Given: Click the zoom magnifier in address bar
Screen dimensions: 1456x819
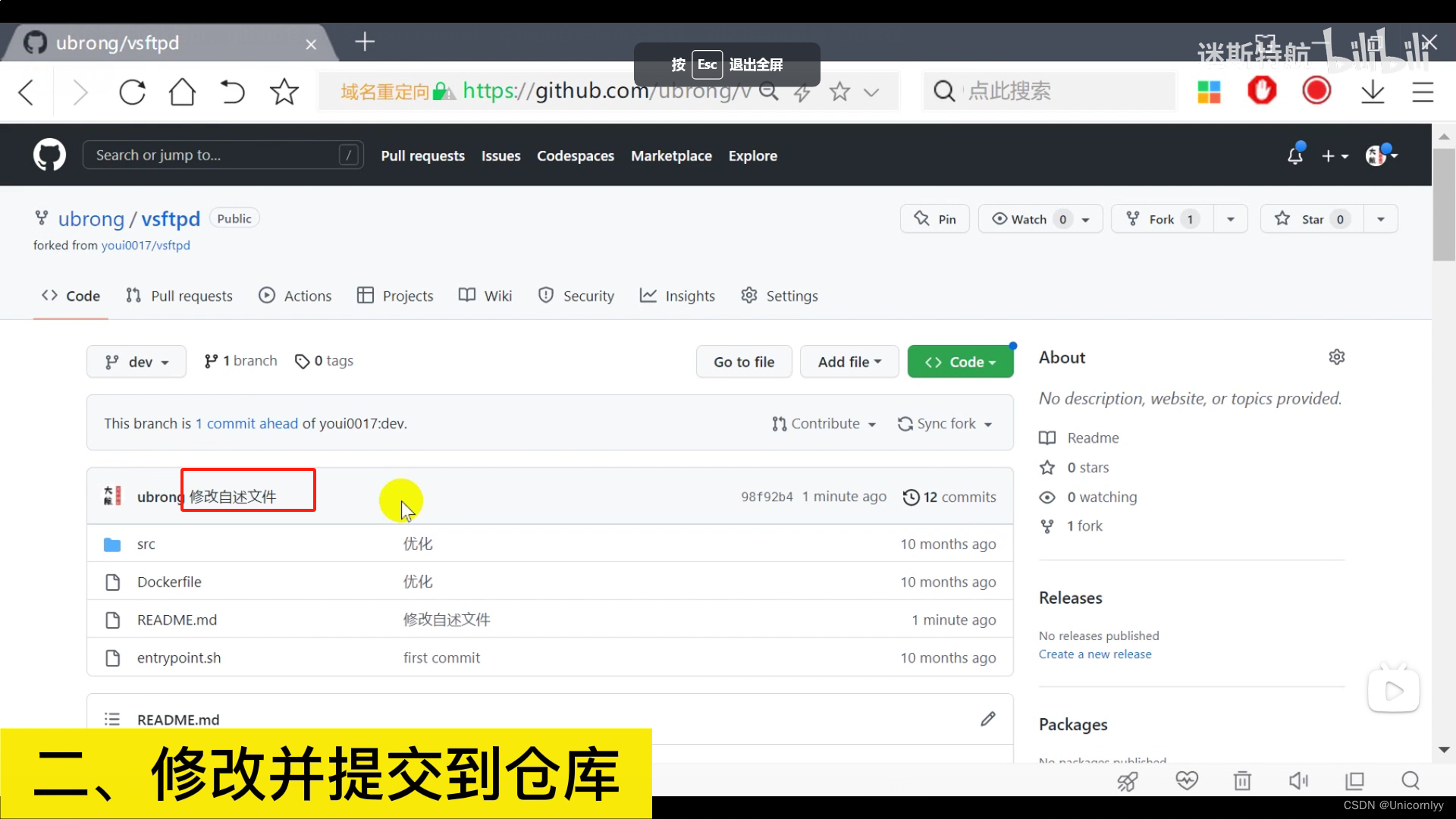Looking at the screenshot, I should [769, 92].
